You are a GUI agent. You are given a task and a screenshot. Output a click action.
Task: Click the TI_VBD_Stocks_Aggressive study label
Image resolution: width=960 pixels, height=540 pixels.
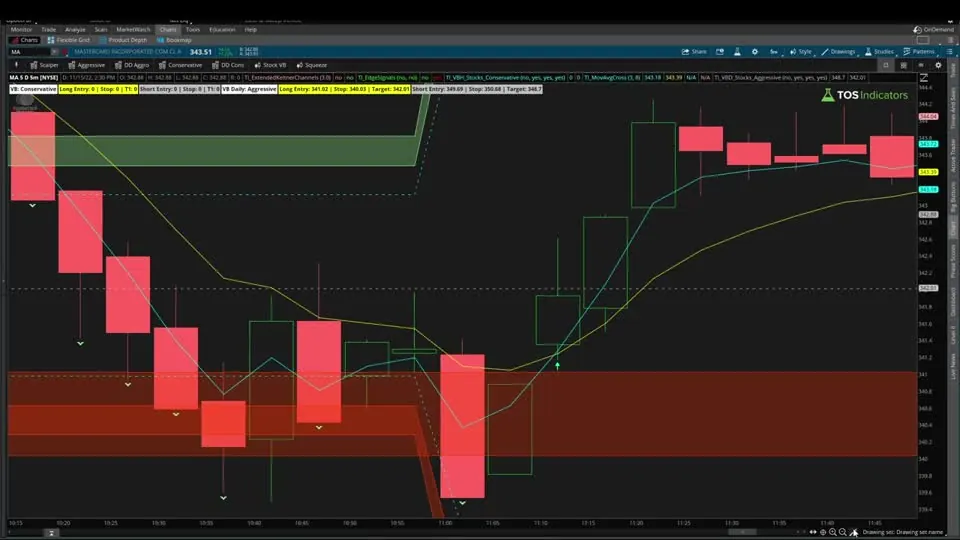click(x=770, y=78)
